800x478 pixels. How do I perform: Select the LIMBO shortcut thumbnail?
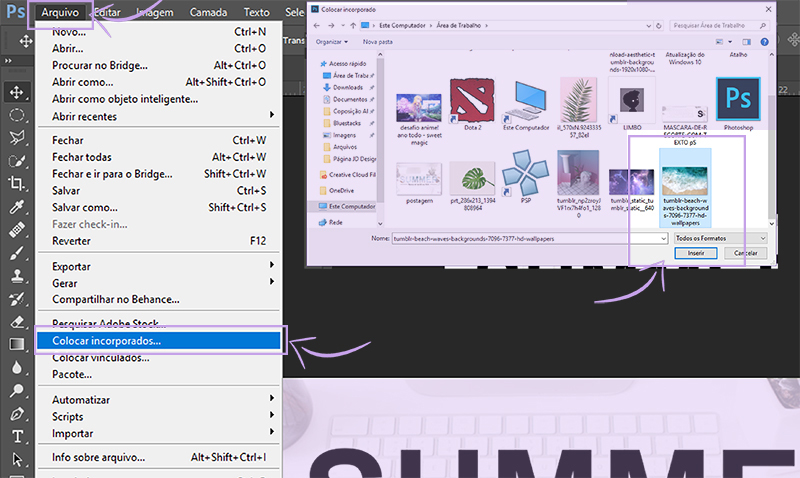click(x=632, y=105)
